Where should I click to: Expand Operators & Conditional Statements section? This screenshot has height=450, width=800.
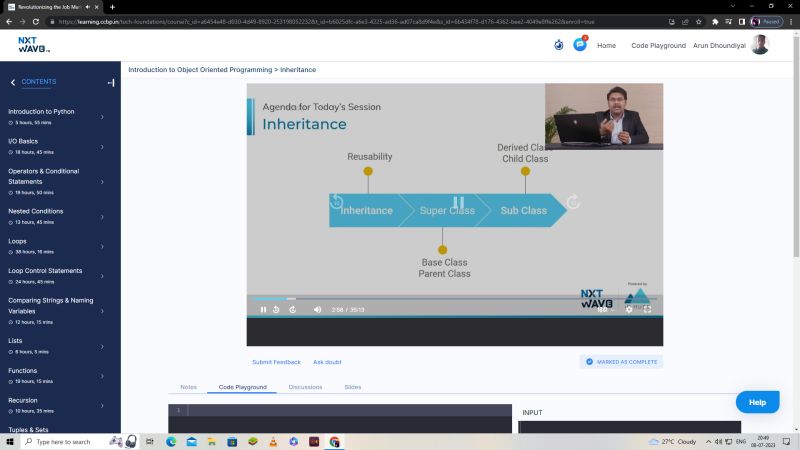pyautogui.click(x=56, y=182)
